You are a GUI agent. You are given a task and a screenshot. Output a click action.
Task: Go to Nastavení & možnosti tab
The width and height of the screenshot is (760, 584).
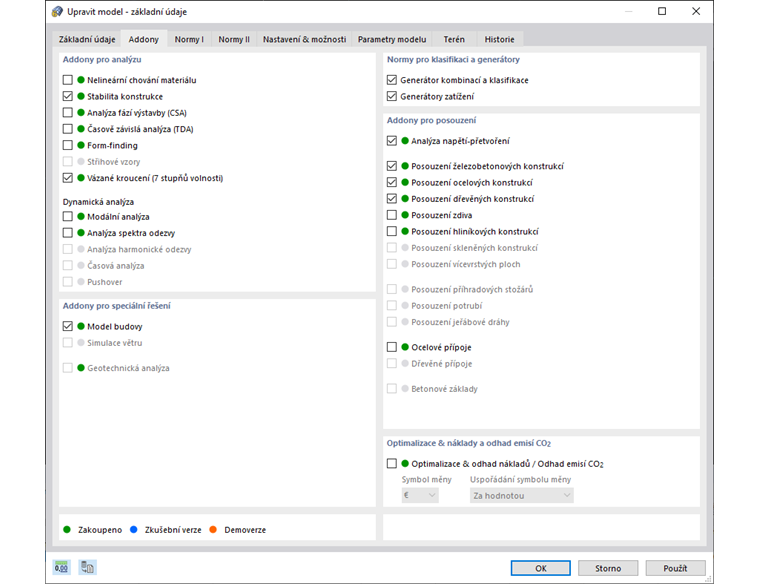pyautogui.click(x=304, y=39)
